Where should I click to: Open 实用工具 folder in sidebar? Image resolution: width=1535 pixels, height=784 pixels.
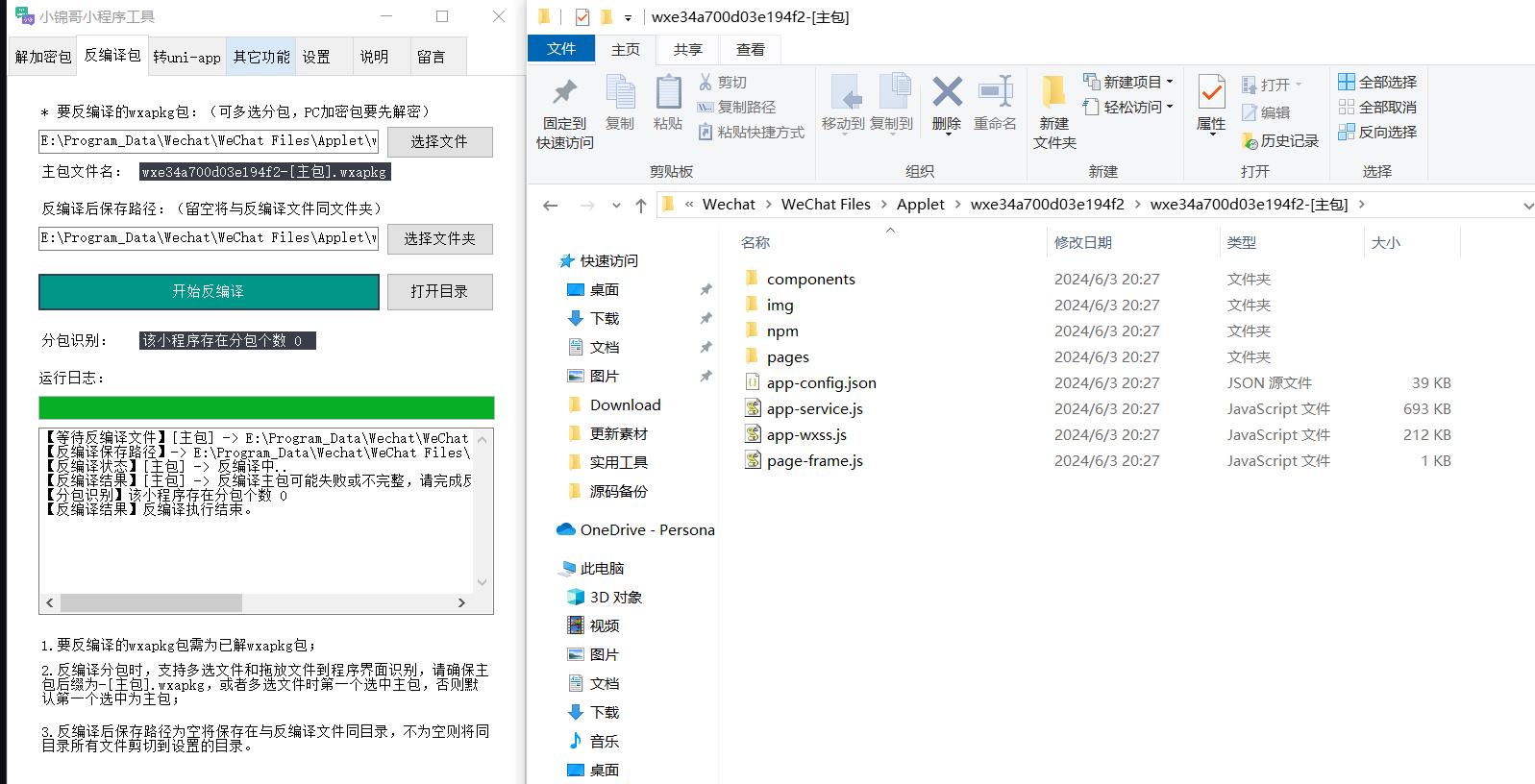click(607, 463)
